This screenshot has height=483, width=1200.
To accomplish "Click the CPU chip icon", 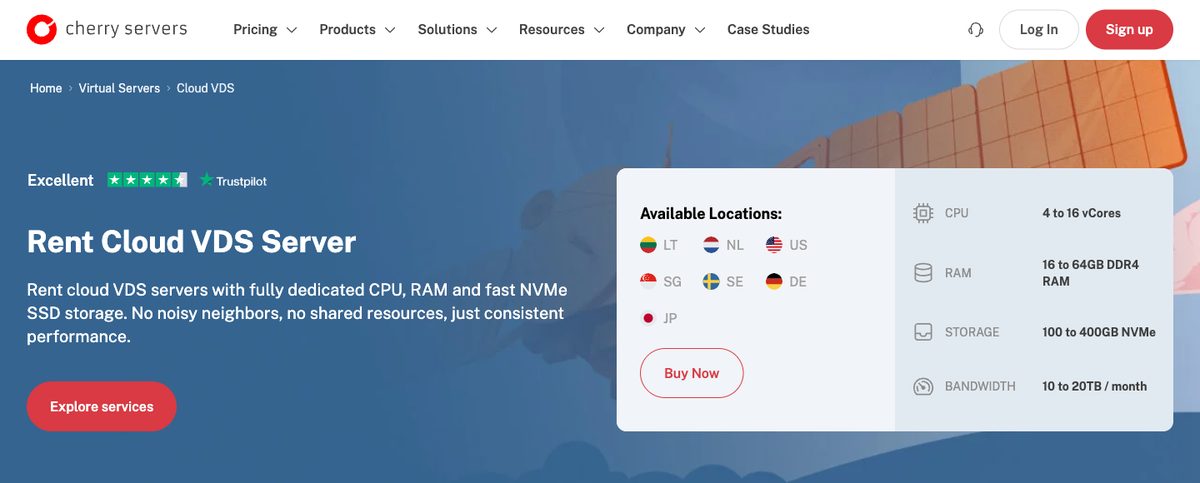I will pyautogui.click(x=923, y=213).
